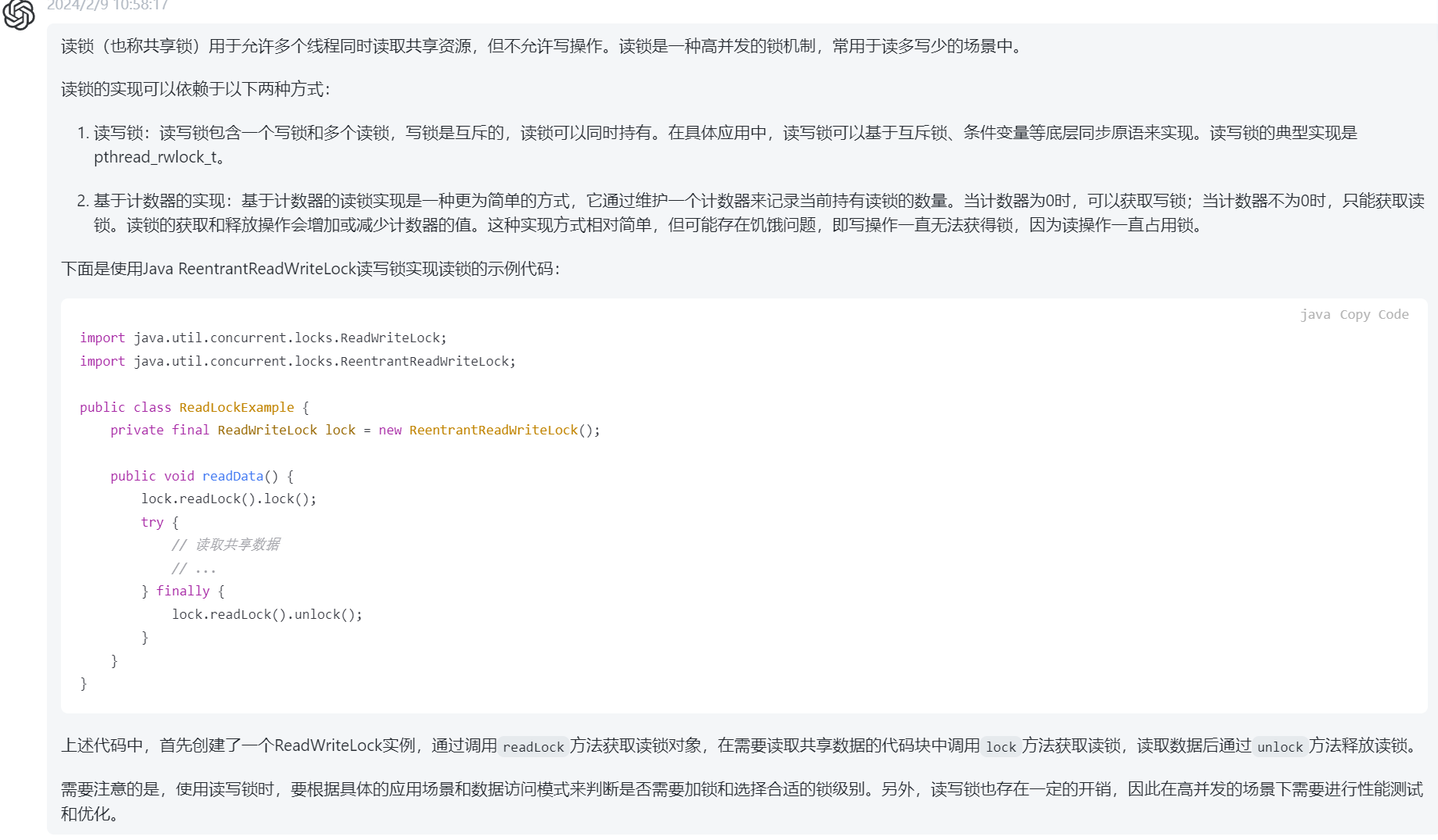Click the comment line // ...

[194, 568]
